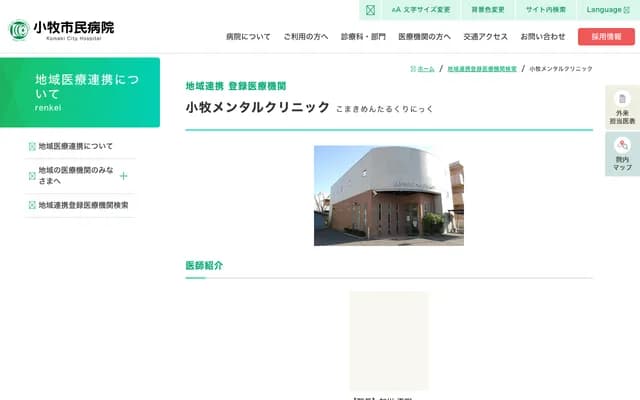Click the Komaki City Hospital logo
Screen dimensions: 640x400
pos(61,30)
